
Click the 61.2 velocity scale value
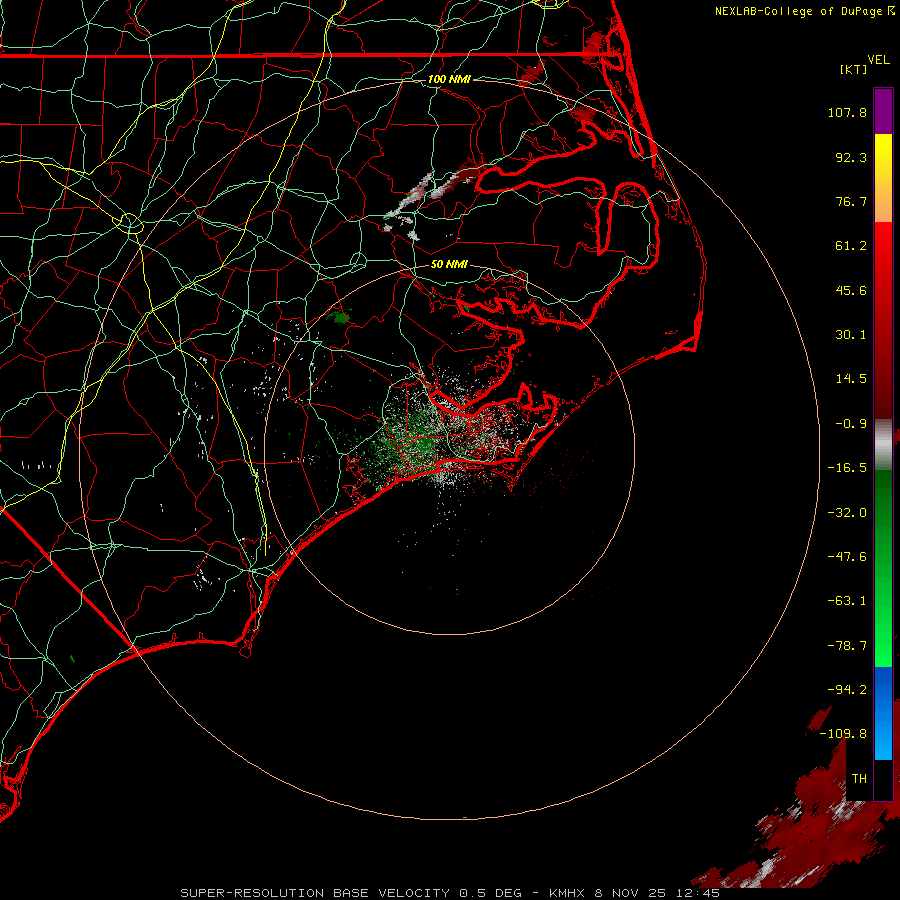851,246
